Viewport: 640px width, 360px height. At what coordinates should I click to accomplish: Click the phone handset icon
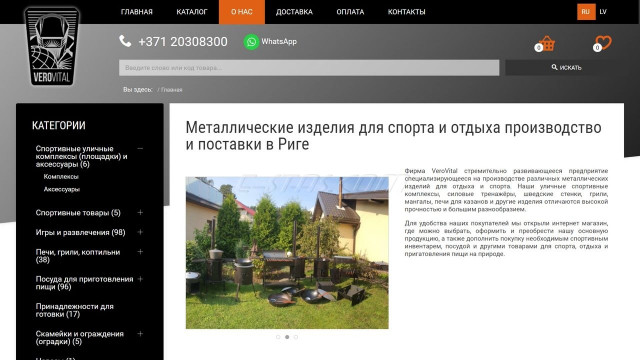point(125,41)
